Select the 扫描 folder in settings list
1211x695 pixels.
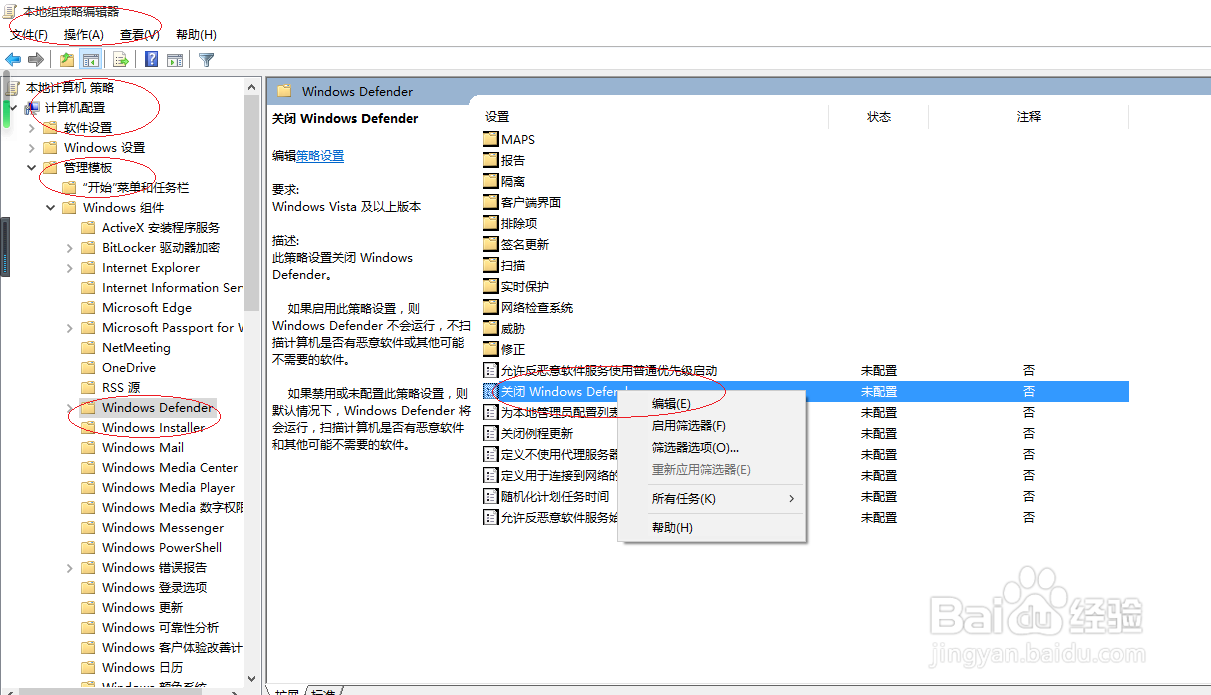point(504,265)
